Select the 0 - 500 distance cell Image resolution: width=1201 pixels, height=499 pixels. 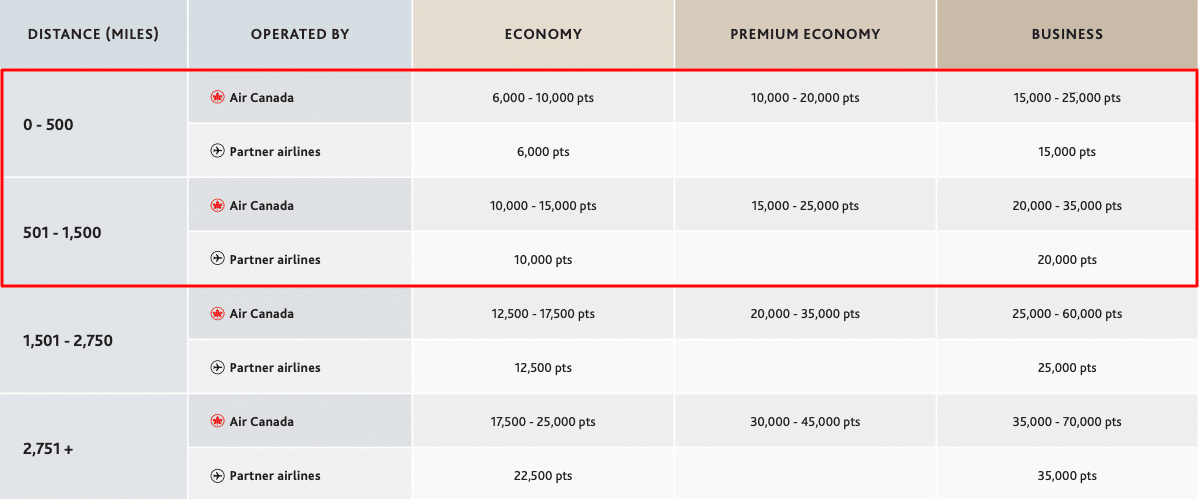tap(48, 125)
